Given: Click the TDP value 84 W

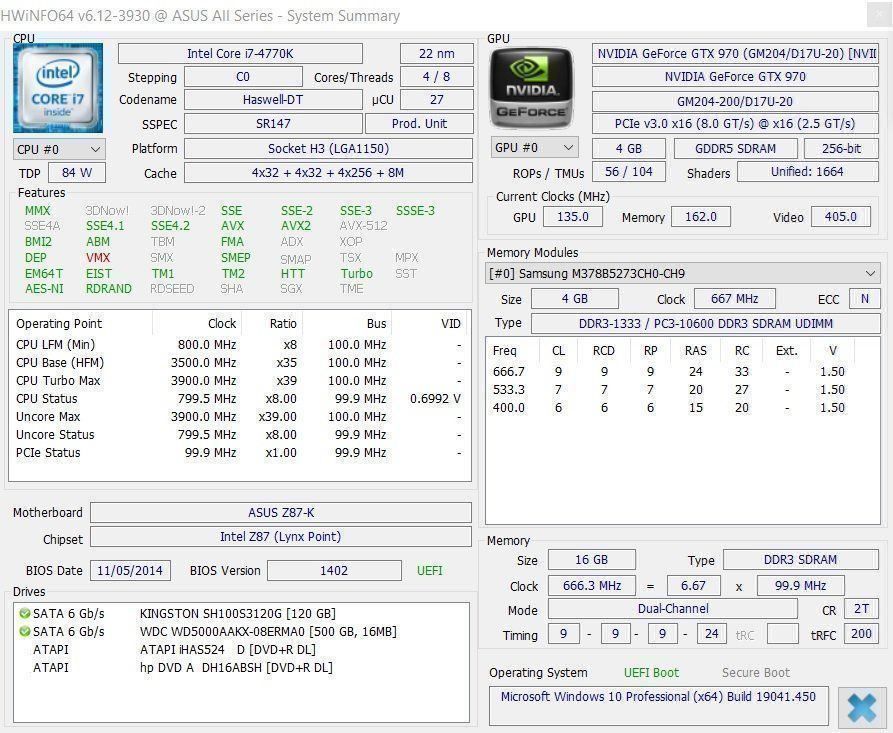Looking at the screenshot, I should (77, 173).
